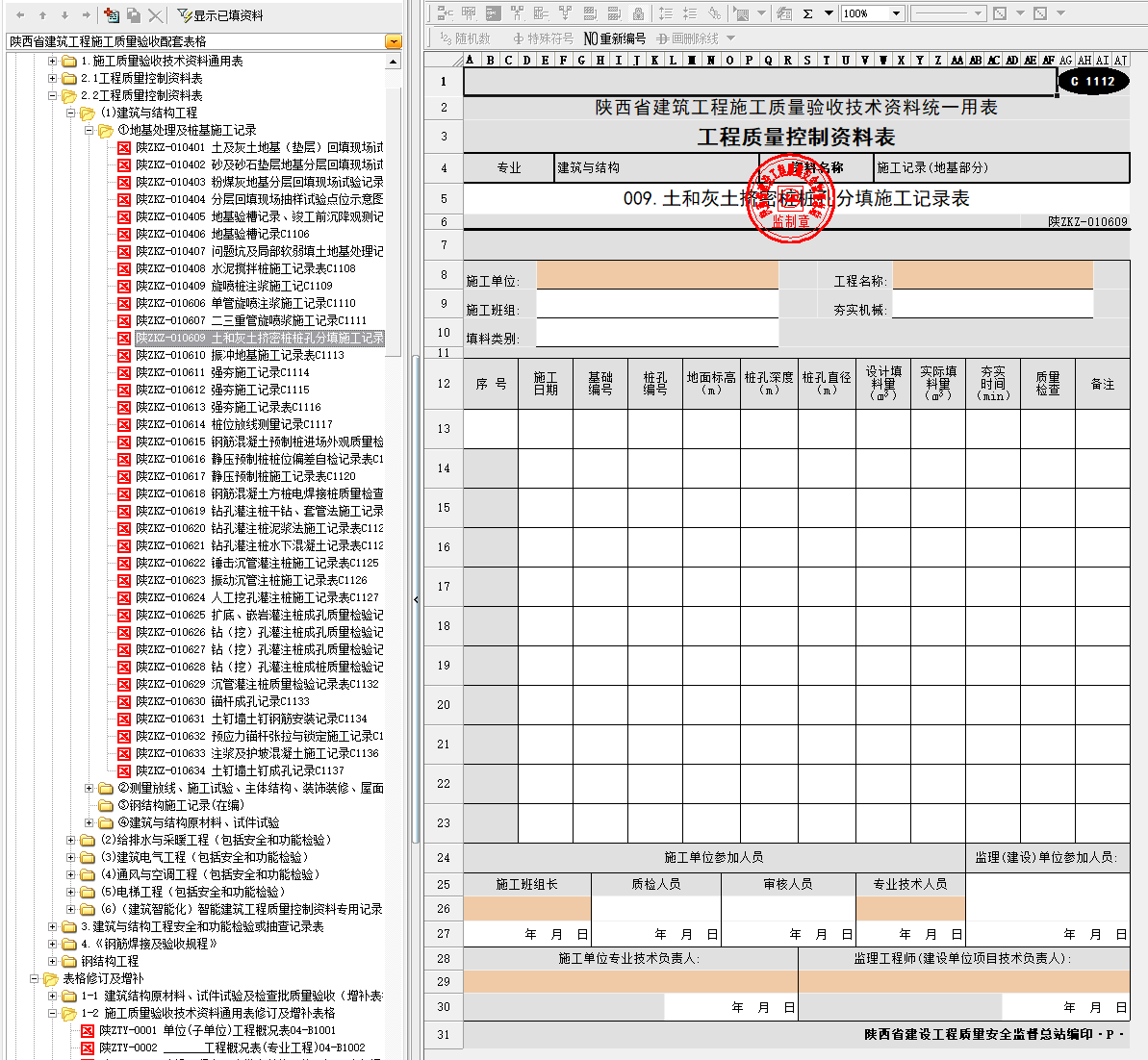Expand the (3)建筑电气工程 node

point(70,857)
